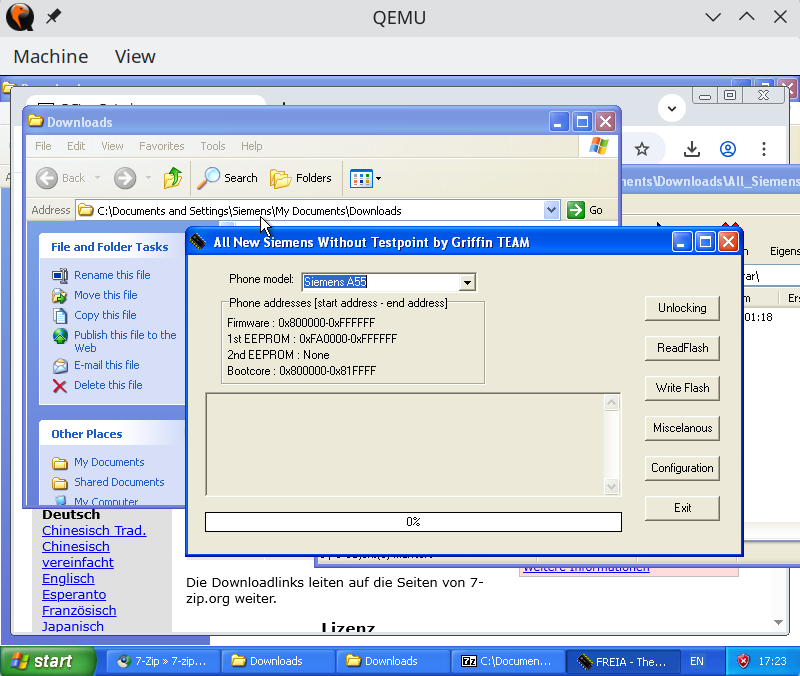Click the red security shield tray icon

pos(743,661)
